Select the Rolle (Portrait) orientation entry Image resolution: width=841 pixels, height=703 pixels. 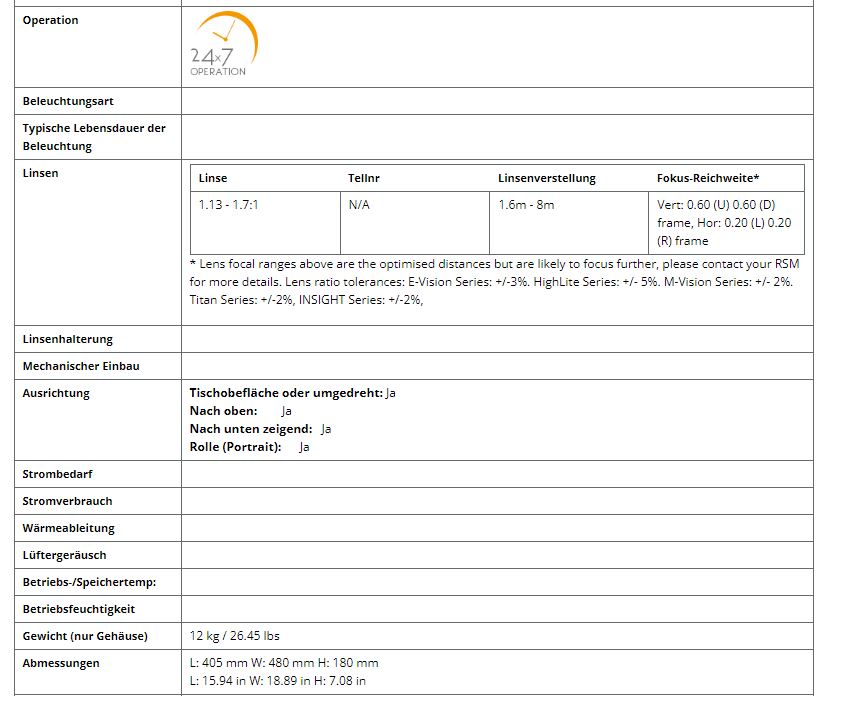236,447
